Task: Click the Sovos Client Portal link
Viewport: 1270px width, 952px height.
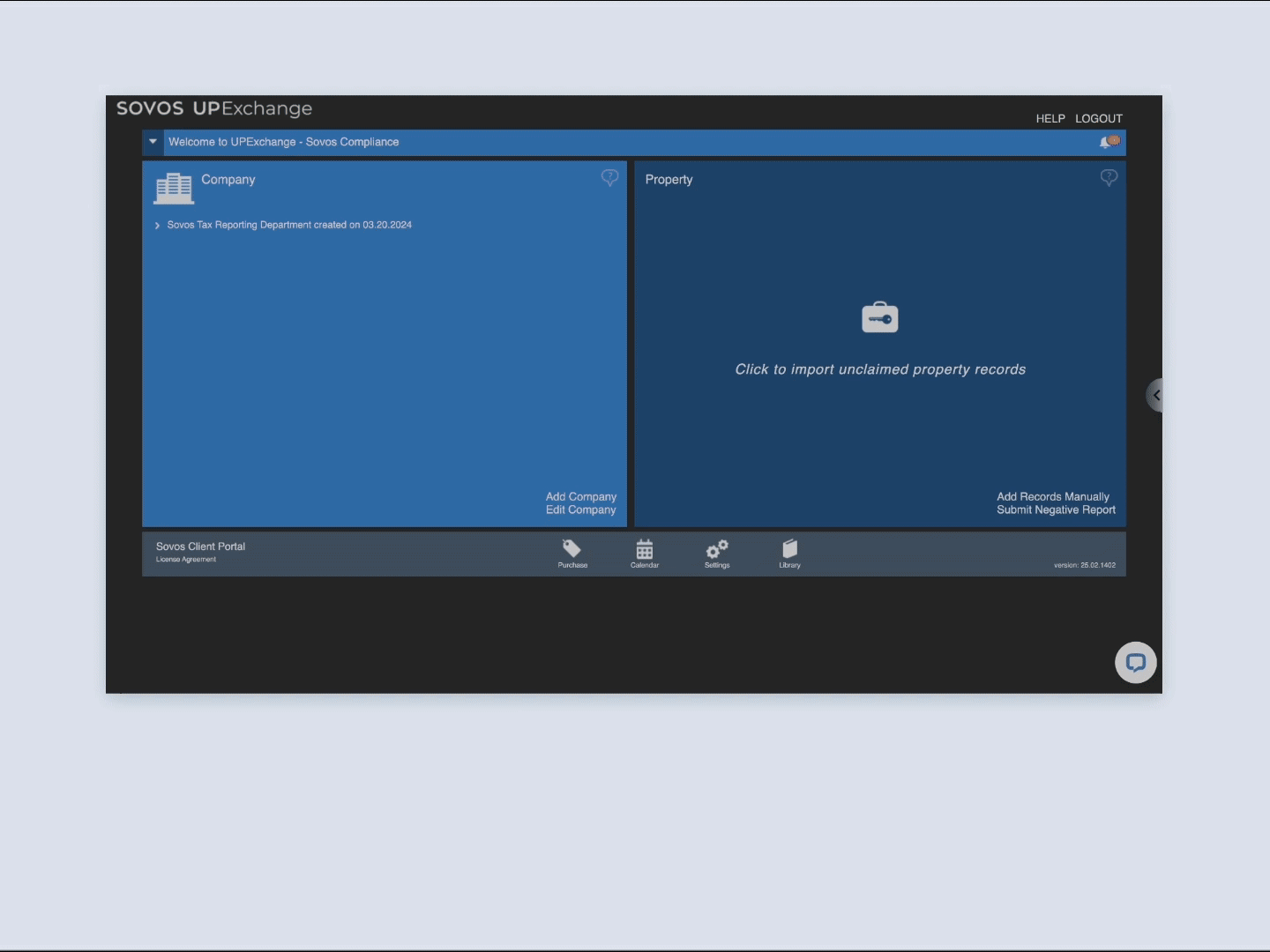Action: click(x=201, y=547)
